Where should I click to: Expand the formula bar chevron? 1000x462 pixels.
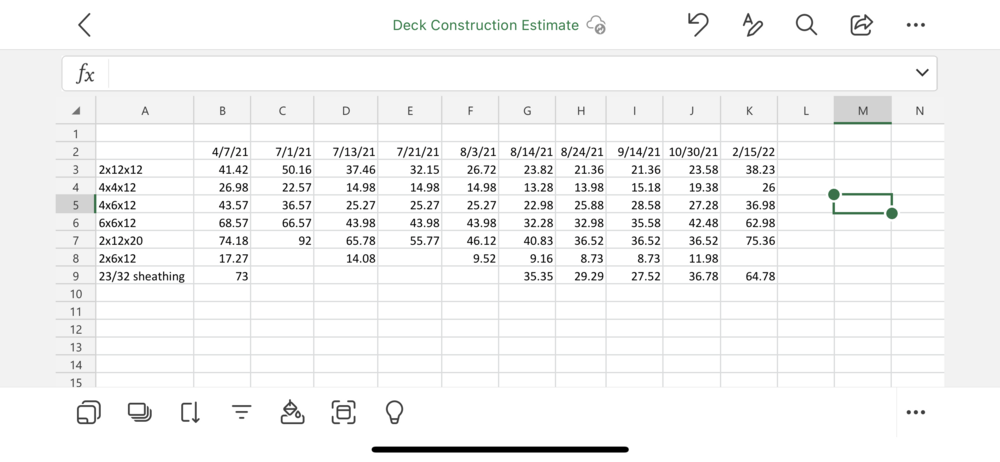[922, 73]
